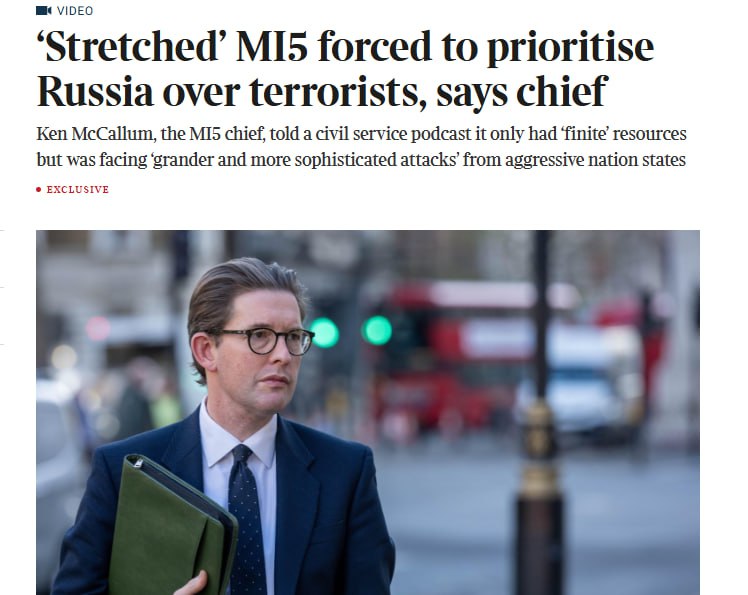Click the red dot beside EXCLUSIVE

pyautogui.click(x=39, y=190)
